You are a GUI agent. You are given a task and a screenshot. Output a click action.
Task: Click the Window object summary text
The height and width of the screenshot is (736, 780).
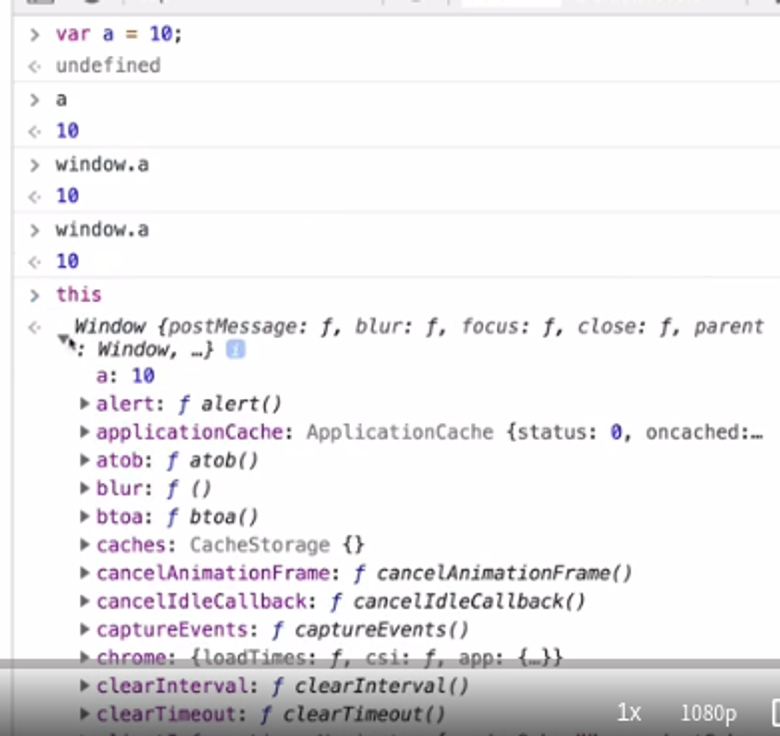coord(419,338)
